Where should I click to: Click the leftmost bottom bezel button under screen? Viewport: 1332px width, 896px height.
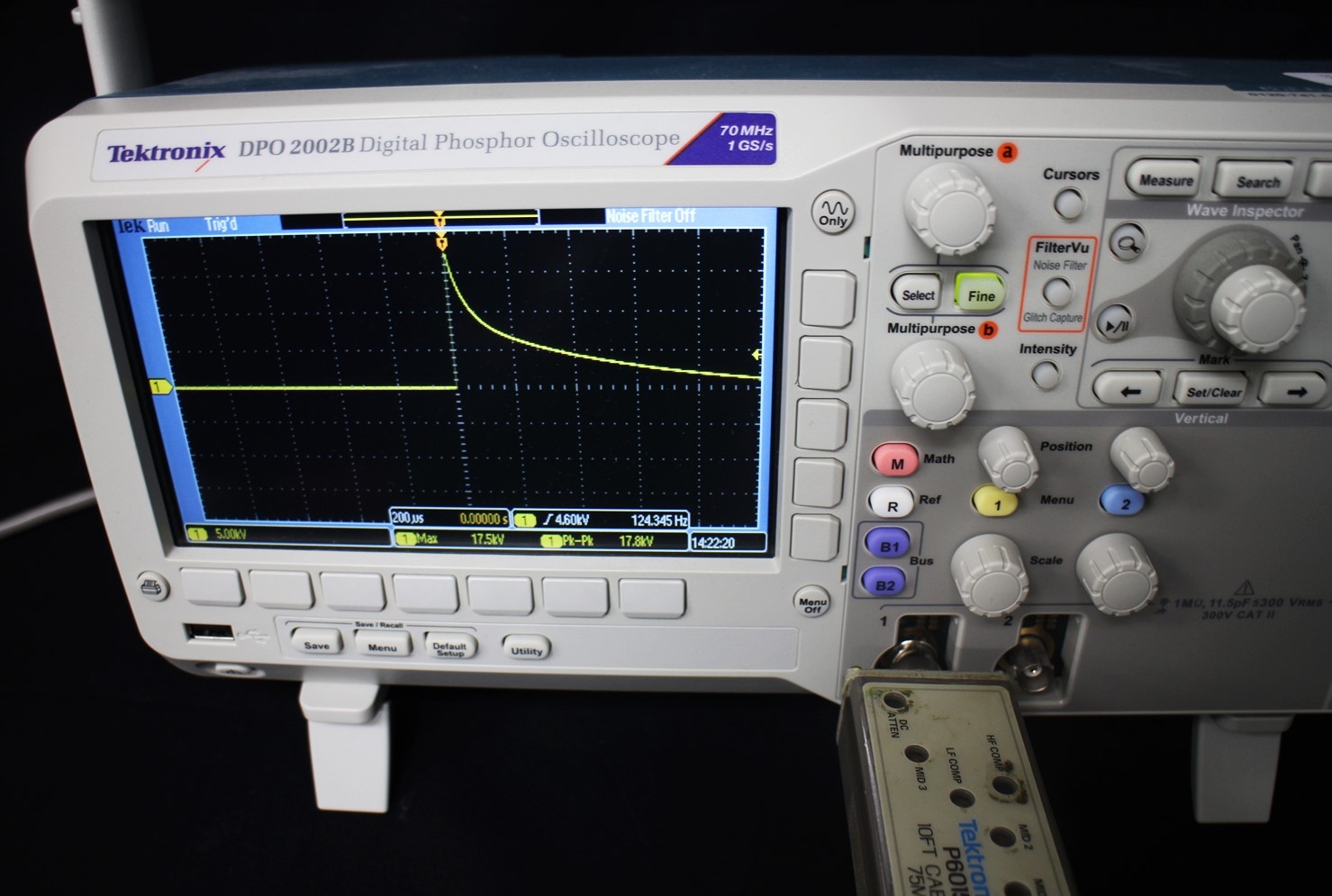click(x=213, y=587)
